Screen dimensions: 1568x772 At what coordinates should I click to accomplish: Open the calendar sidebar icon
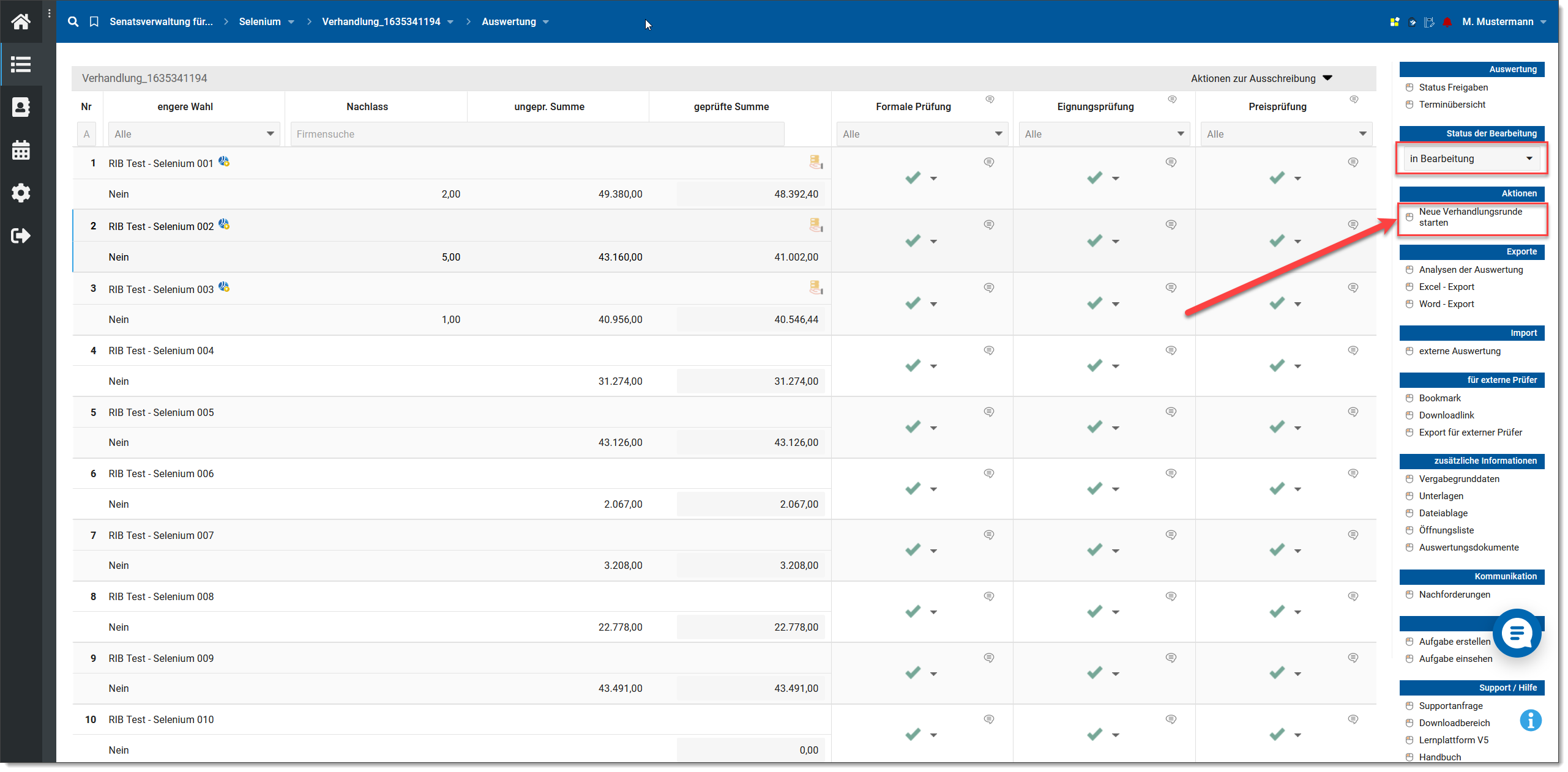21,150
